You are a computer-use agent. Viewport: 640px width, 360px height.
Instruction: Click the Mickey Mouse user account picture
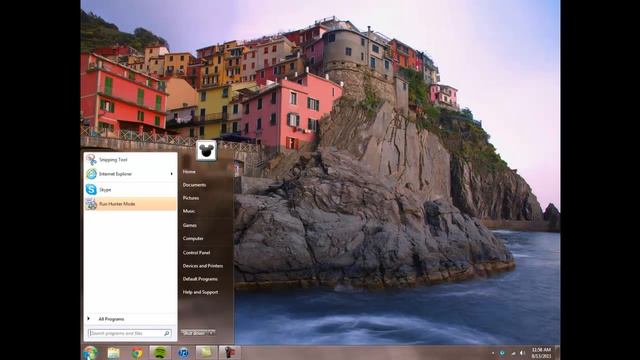[x=206, y=151]
